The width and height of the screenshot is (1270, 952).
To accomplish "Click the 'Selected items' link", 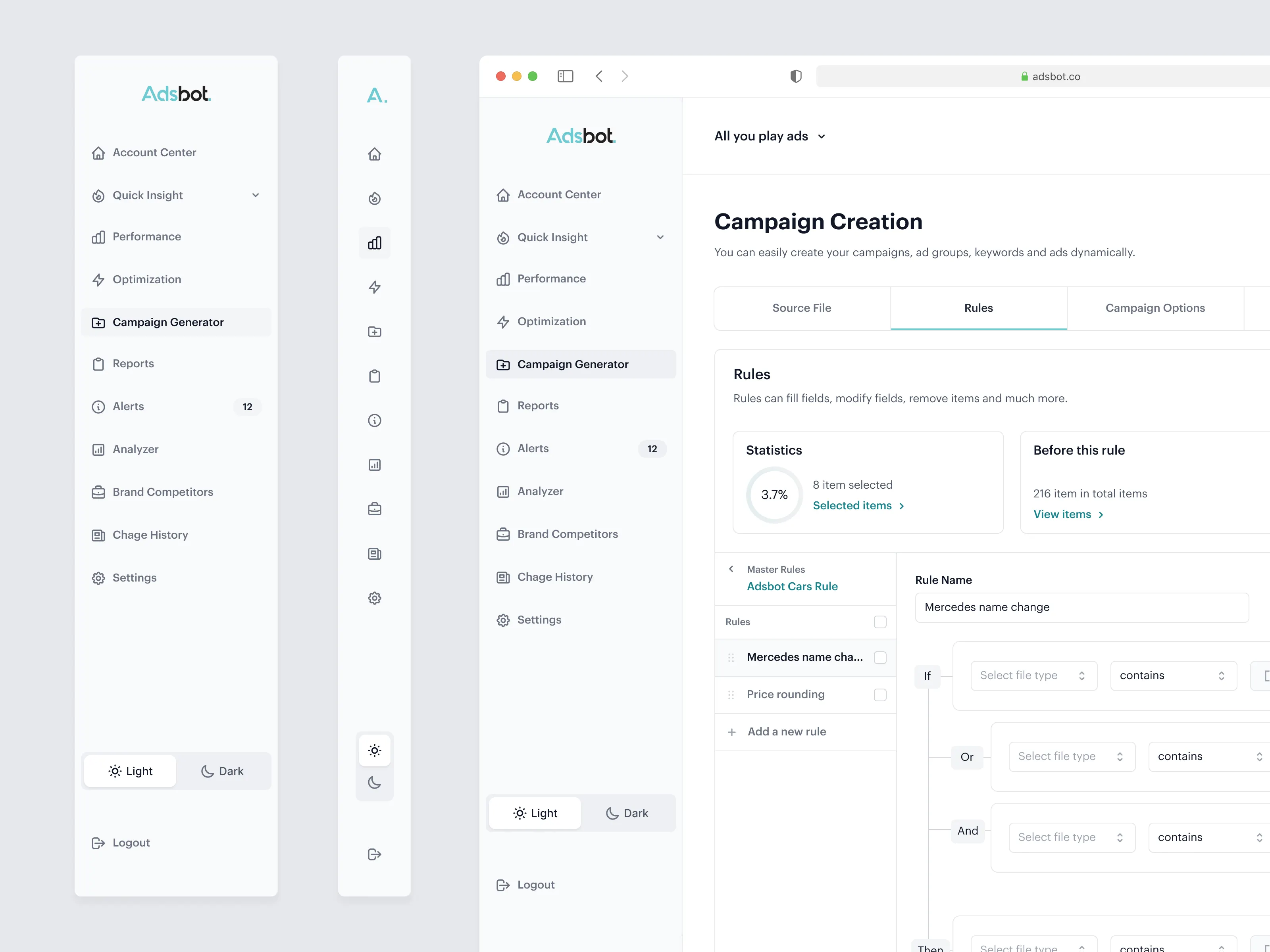I will pyautogui.click(x=858, y=506).
